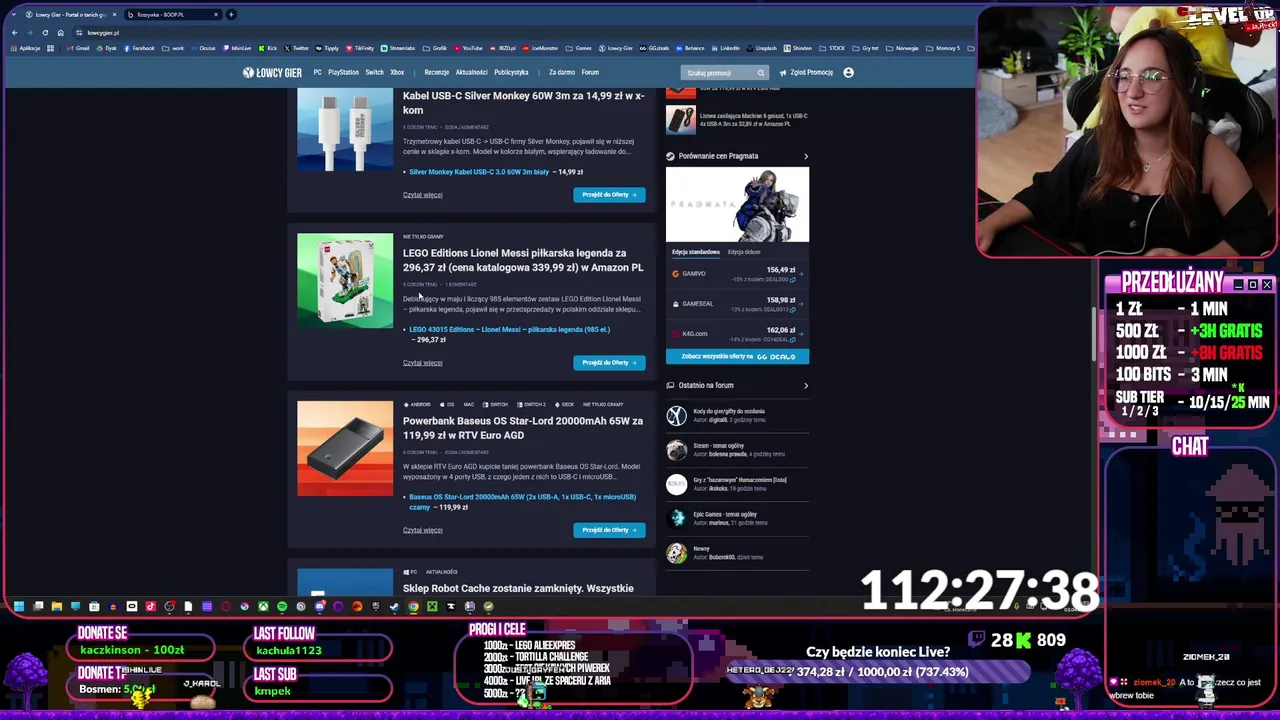The image size is (1280, 720).
Task: Click the Łowcy Gier site logo
Action: pyautogui.click(x=272, y=73)
